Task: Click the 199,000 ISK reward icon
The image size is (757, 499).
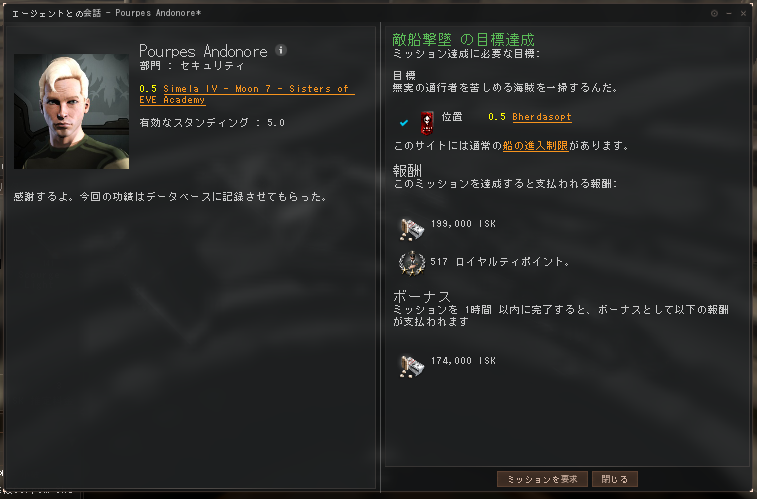Action: click(412, 229)
